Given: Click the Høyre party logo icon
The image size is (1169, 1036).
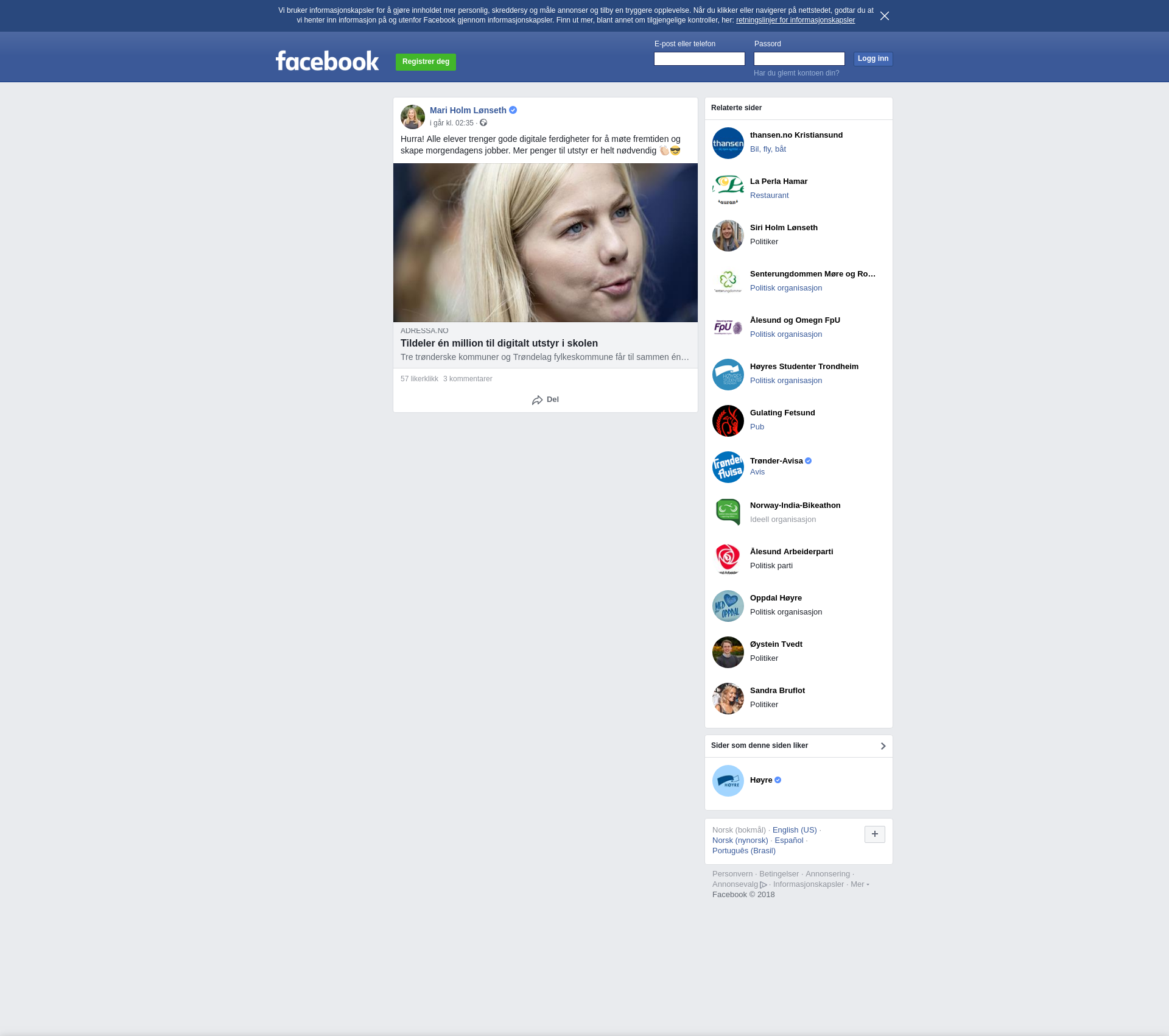Looking at the screenshot, I should coord(728,781).
